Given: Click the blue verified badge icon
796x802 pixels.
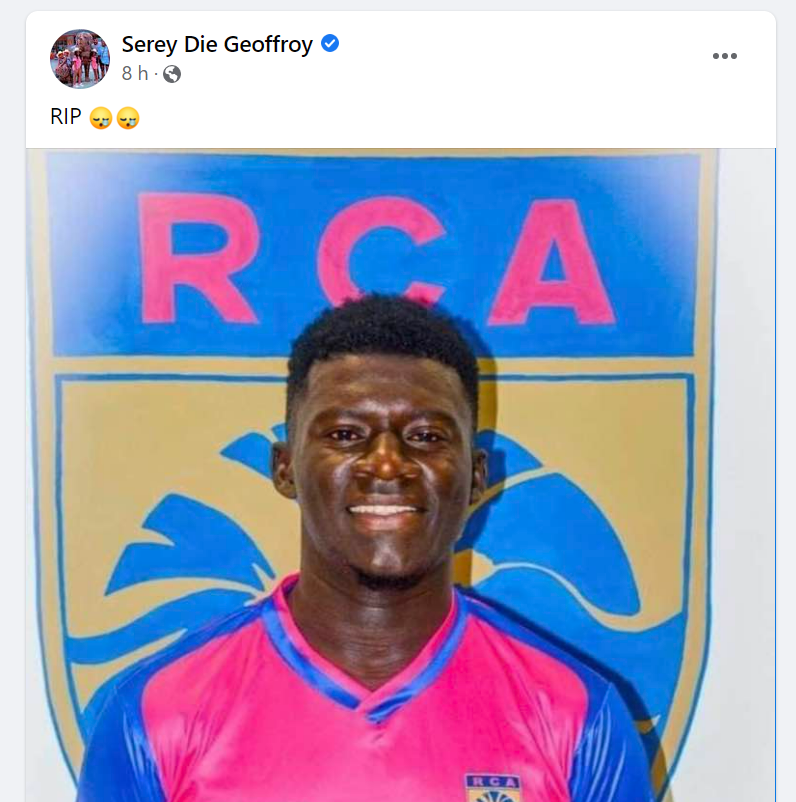Looking at the screenshot, I should click(330, 43).
